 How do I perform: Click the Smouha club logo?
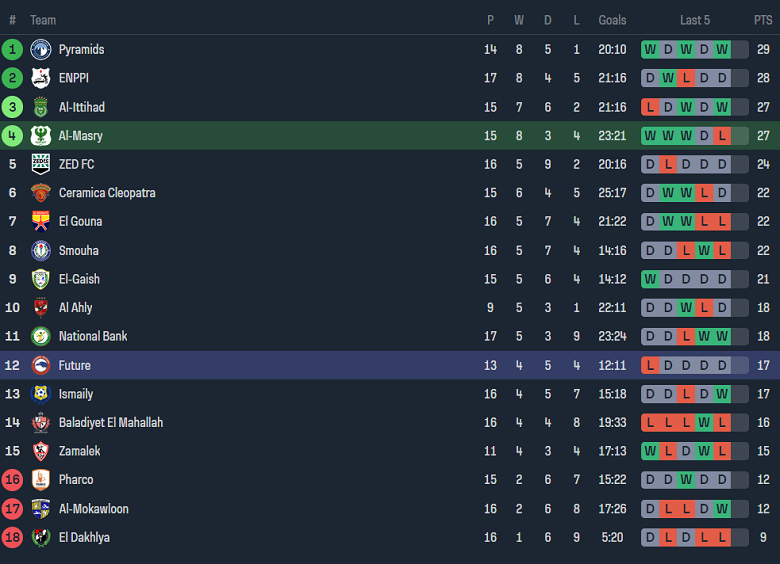41,251
